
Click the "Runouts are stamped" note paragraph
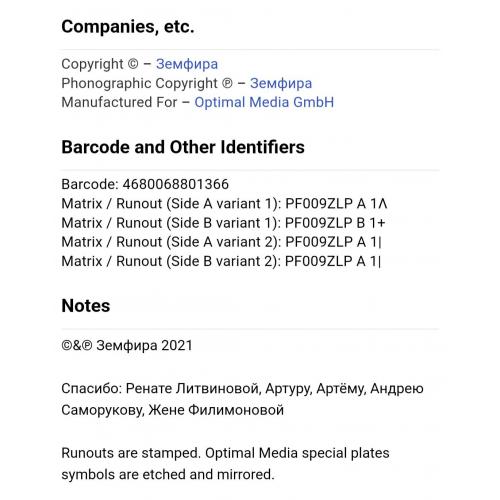[x=225, y=464]
